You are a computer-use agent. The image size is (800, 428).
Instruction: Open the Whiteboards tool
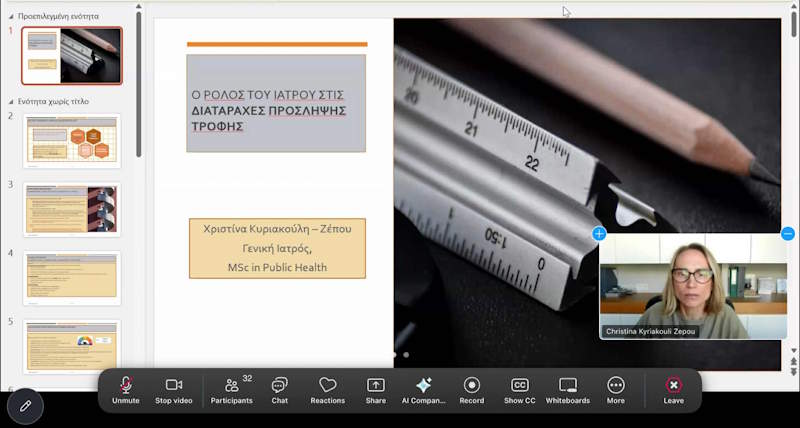[x=568, y=385]
